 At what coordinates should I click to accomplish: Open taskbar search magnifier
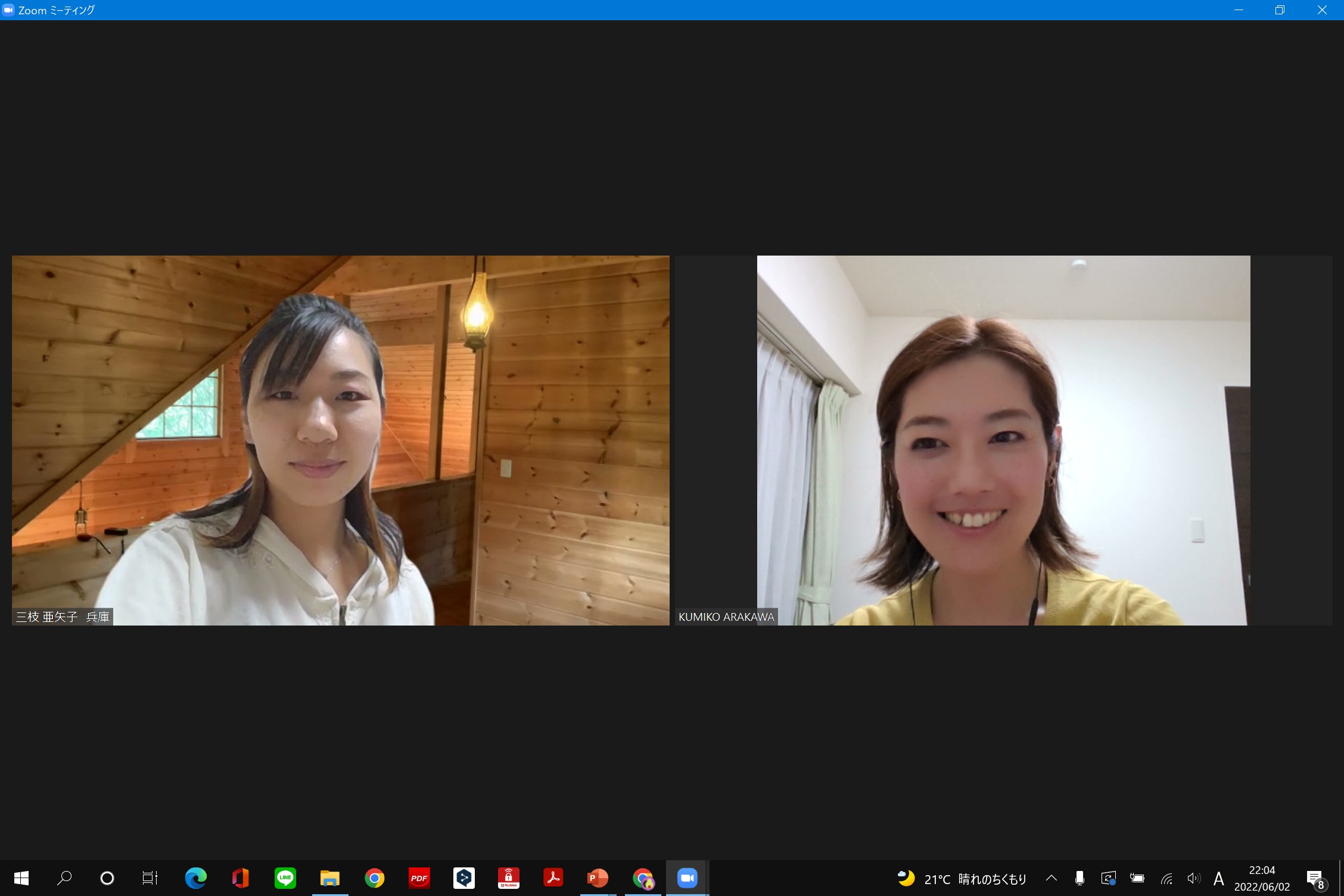click(64, 878)
